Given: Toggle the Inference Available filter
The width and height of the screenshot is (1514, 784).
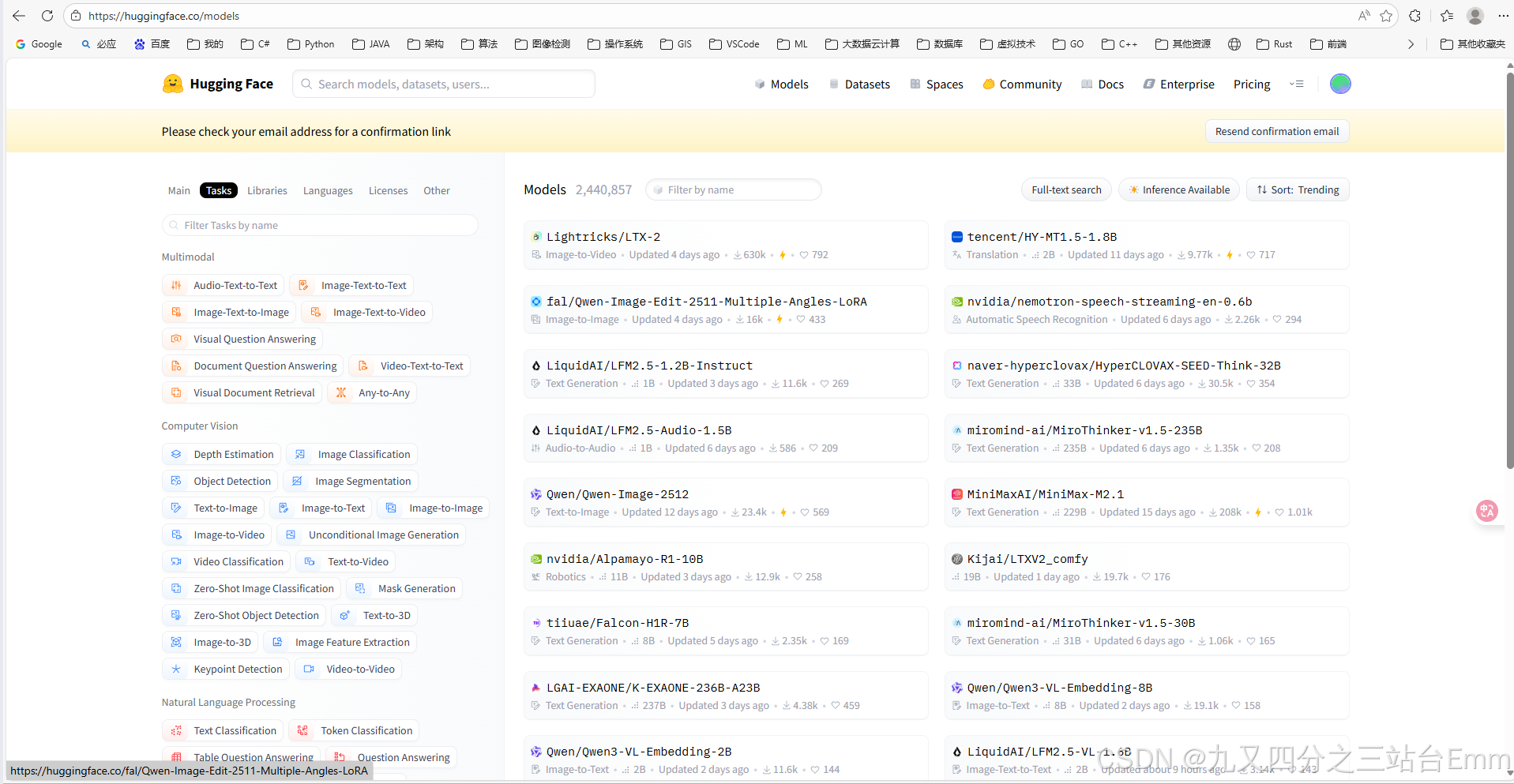Looking at the screenshot, I should pyautogui.click(x=1179, y=189).
